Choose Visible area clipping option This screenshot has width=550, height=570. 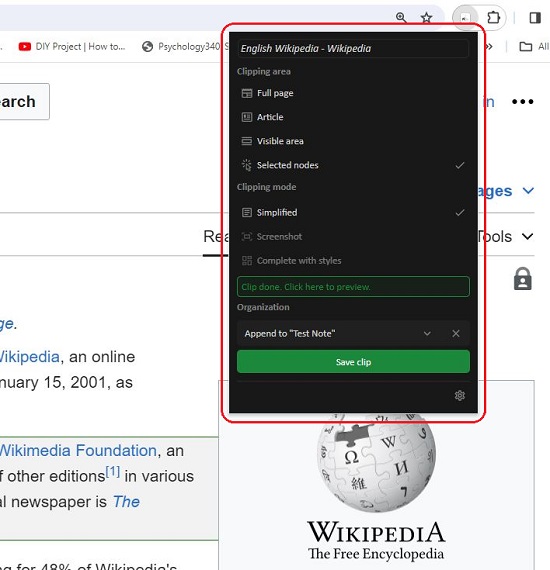pos(353,141)
